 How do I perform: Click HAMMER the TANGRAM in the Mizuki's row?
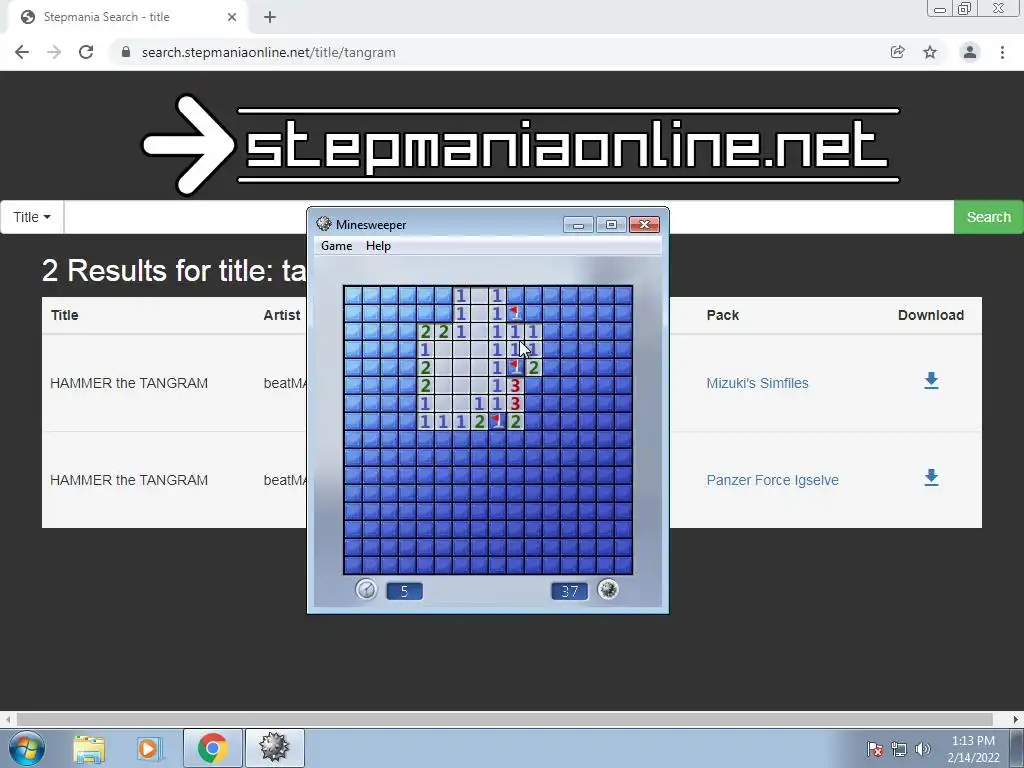pos(129,383)
